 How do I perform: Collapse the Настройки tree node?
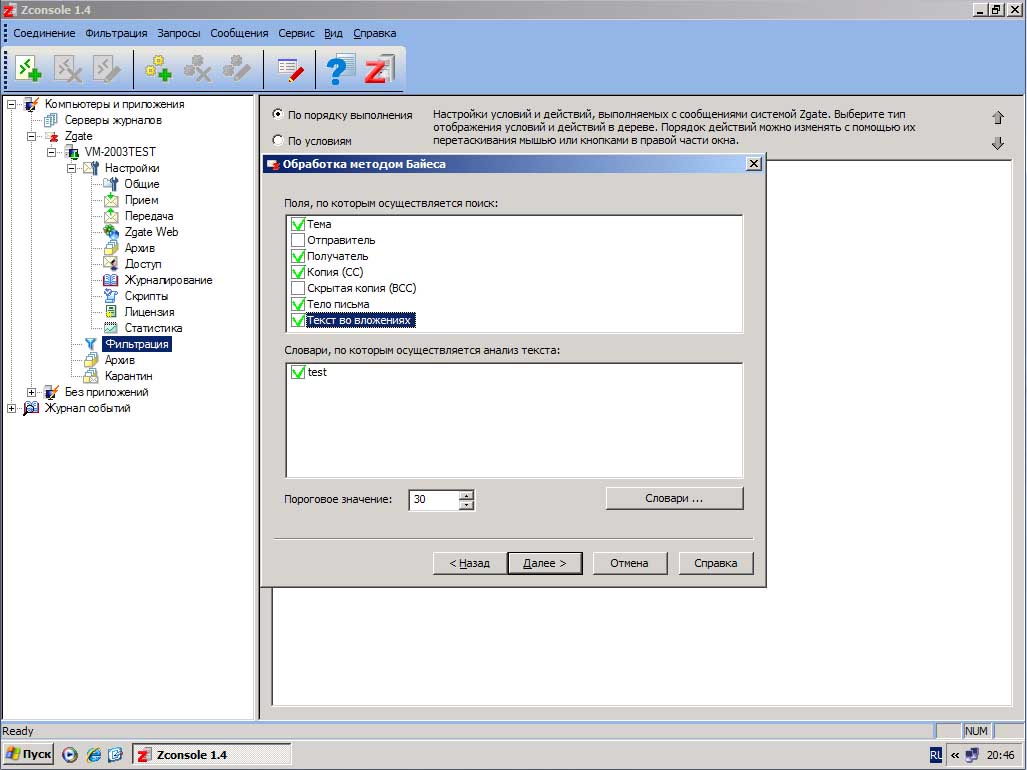[71, 168]
